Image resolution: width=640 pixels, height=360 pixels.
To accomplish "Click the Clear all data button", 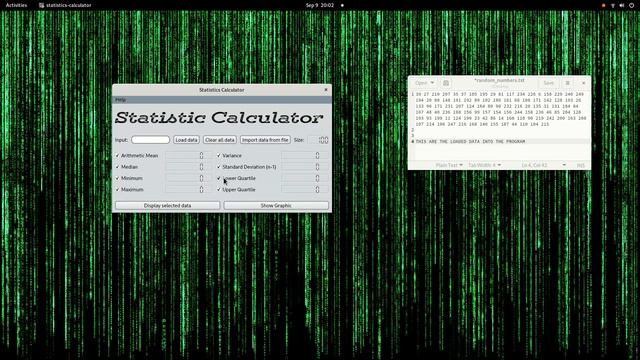I will pos(220,140).
